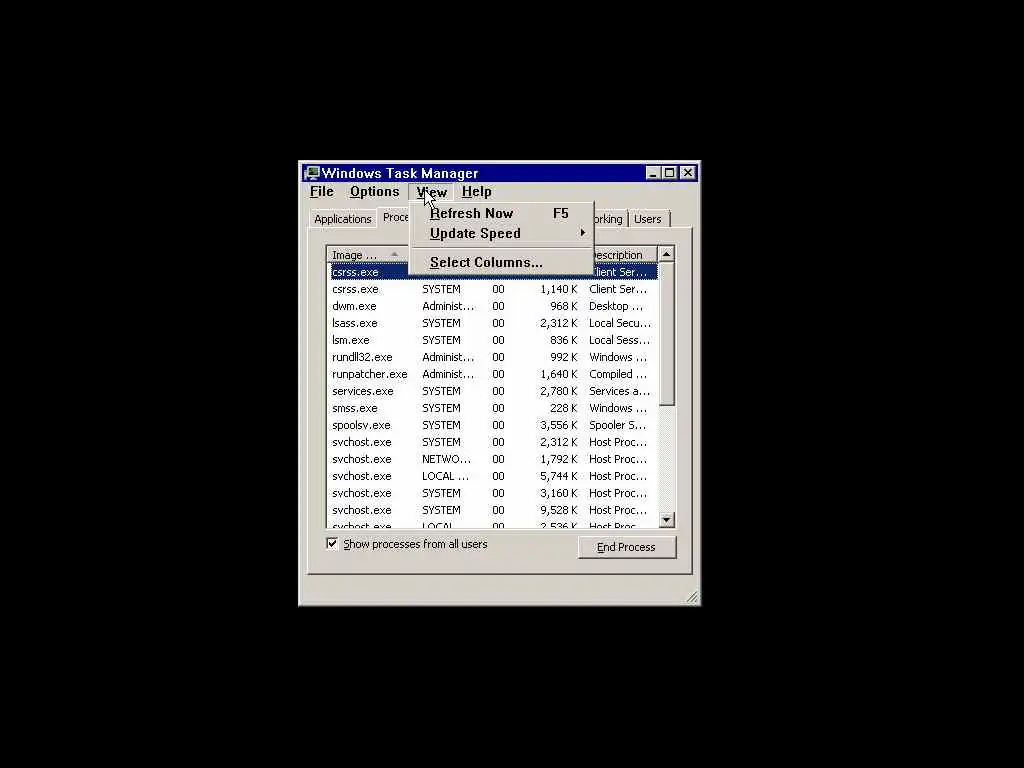The height and width of the screenshot is (768, 1024).
Task: Click the Local Secu... description cell
Action: pos(620,323)
